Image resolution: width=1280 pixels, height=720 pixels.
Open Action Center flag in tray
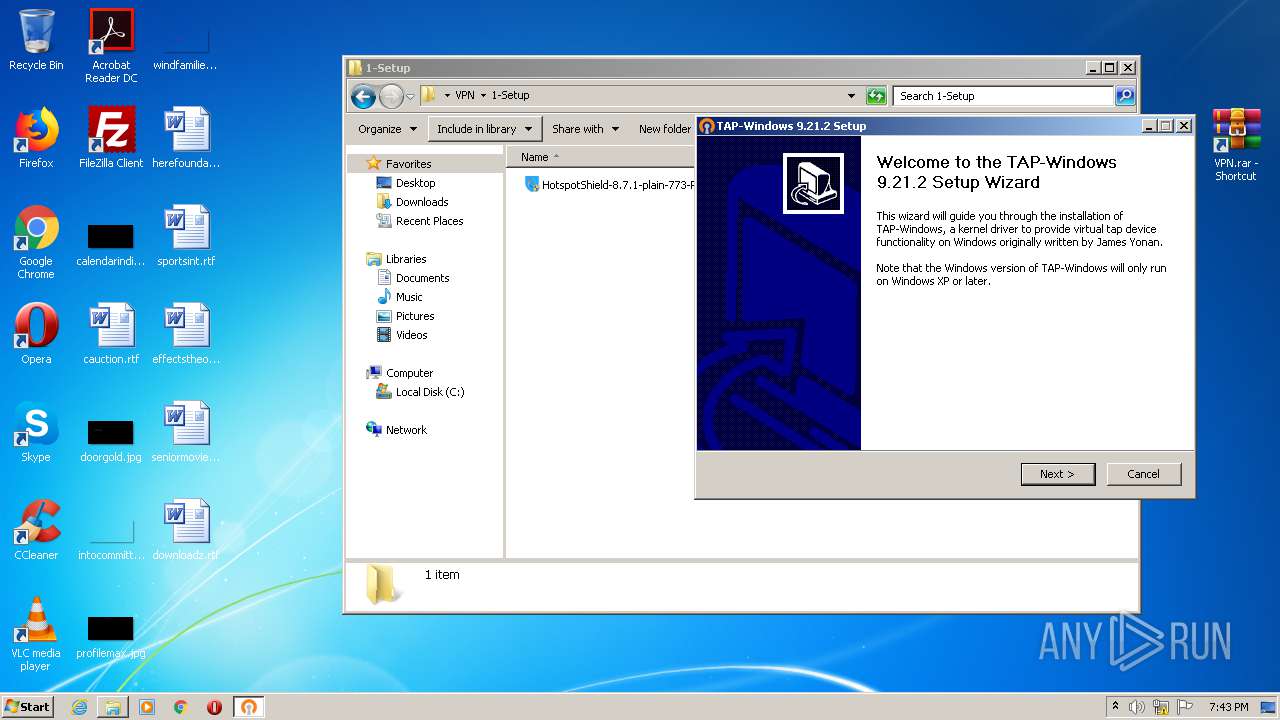pyautogui.click(x=1183, y=707)
